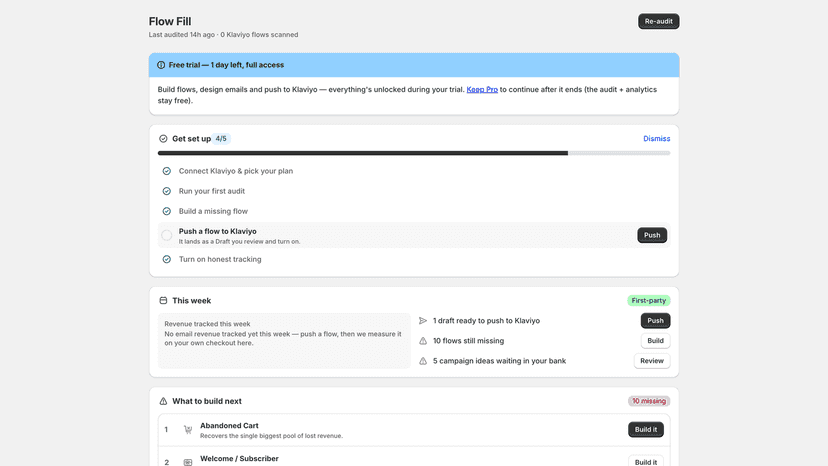Click the 'Free trial — 1 day left' heading
Image resolution: width=828 pixels, height=466 pixels.
(226, 65)
